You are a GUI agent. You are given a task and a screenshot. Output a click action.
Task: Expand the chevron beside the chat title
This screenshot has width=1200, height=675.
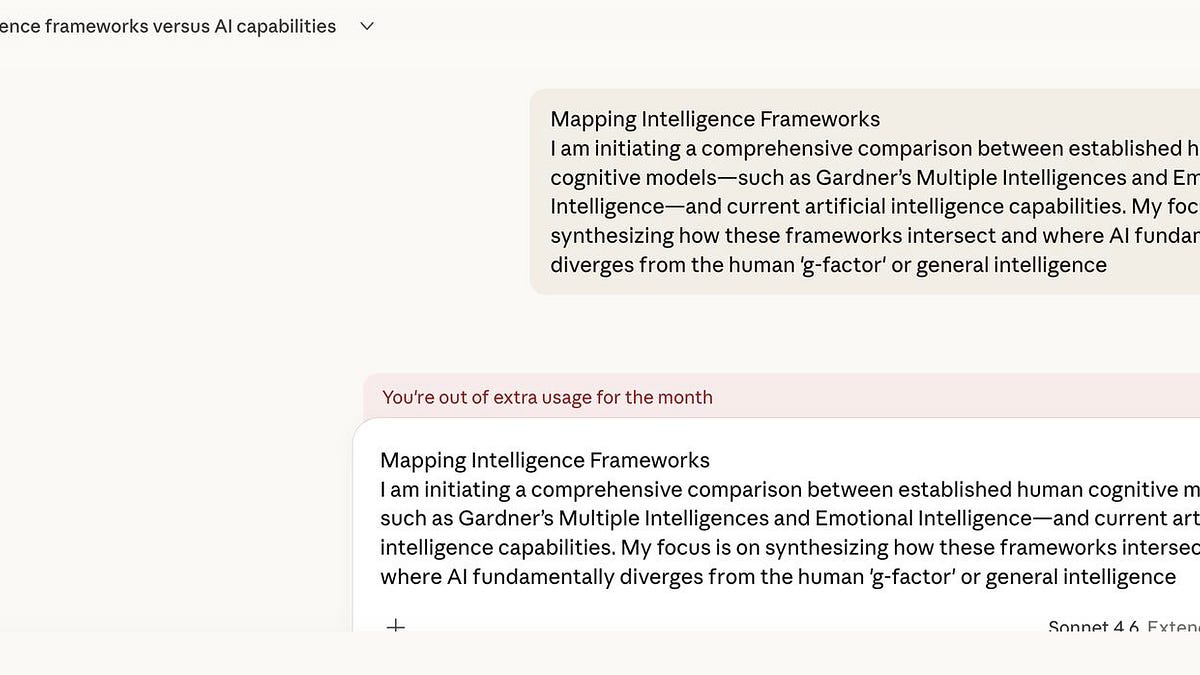pos(367,27)
